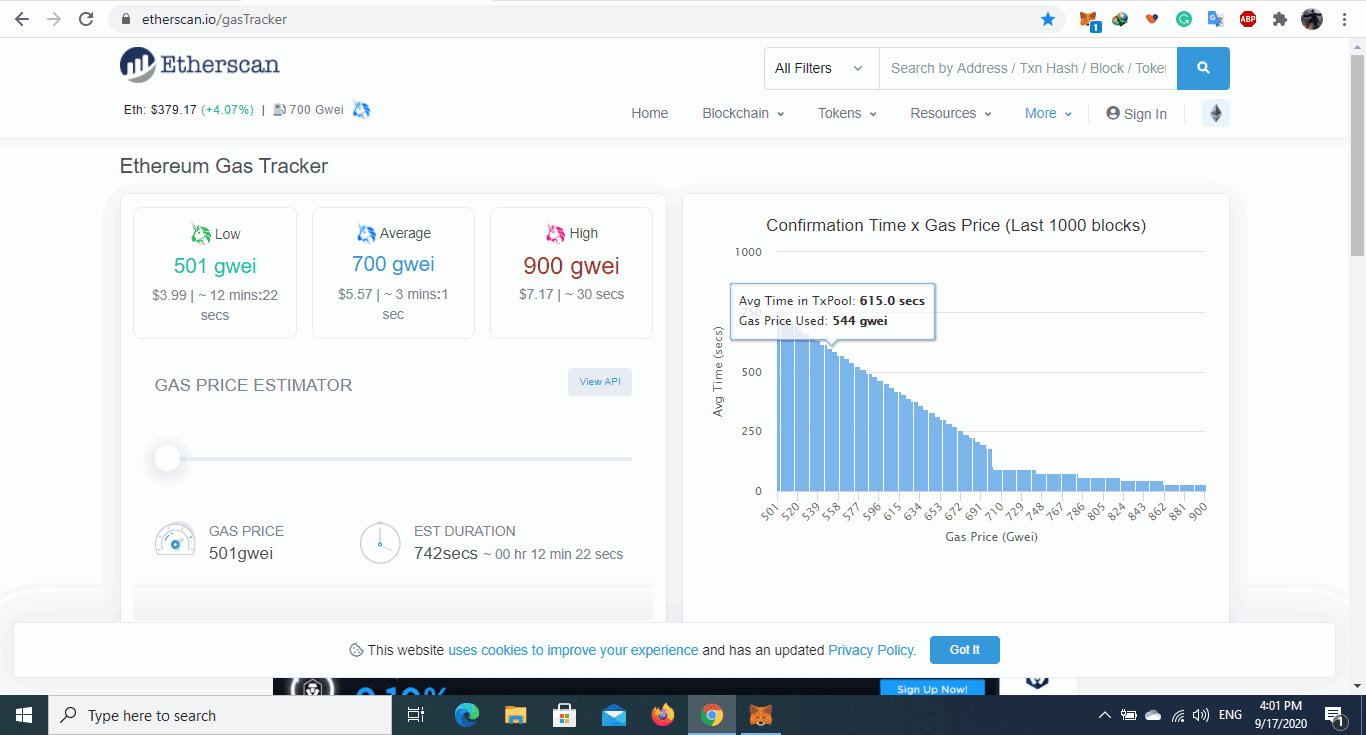
Task: Open the All Filters dropdown
Action: click(x=821, y=68)
